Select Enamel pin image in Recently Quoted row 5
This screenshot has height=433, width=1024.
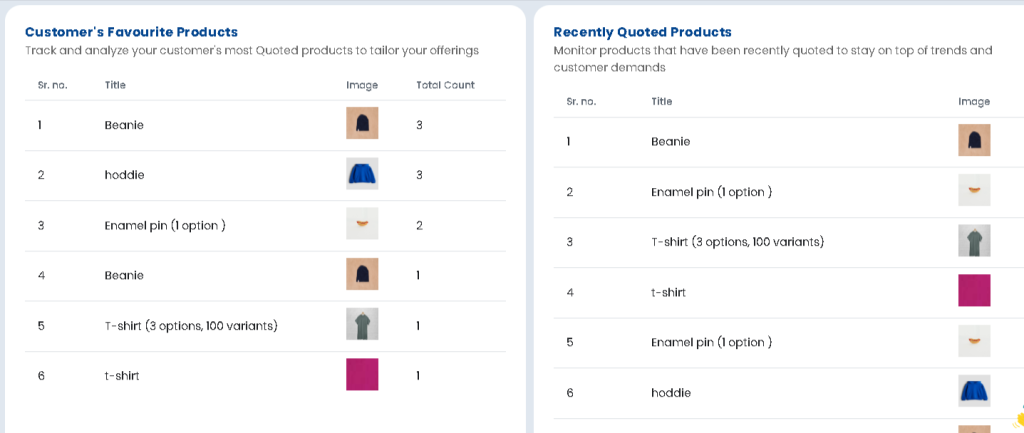[x=974, y=341]
